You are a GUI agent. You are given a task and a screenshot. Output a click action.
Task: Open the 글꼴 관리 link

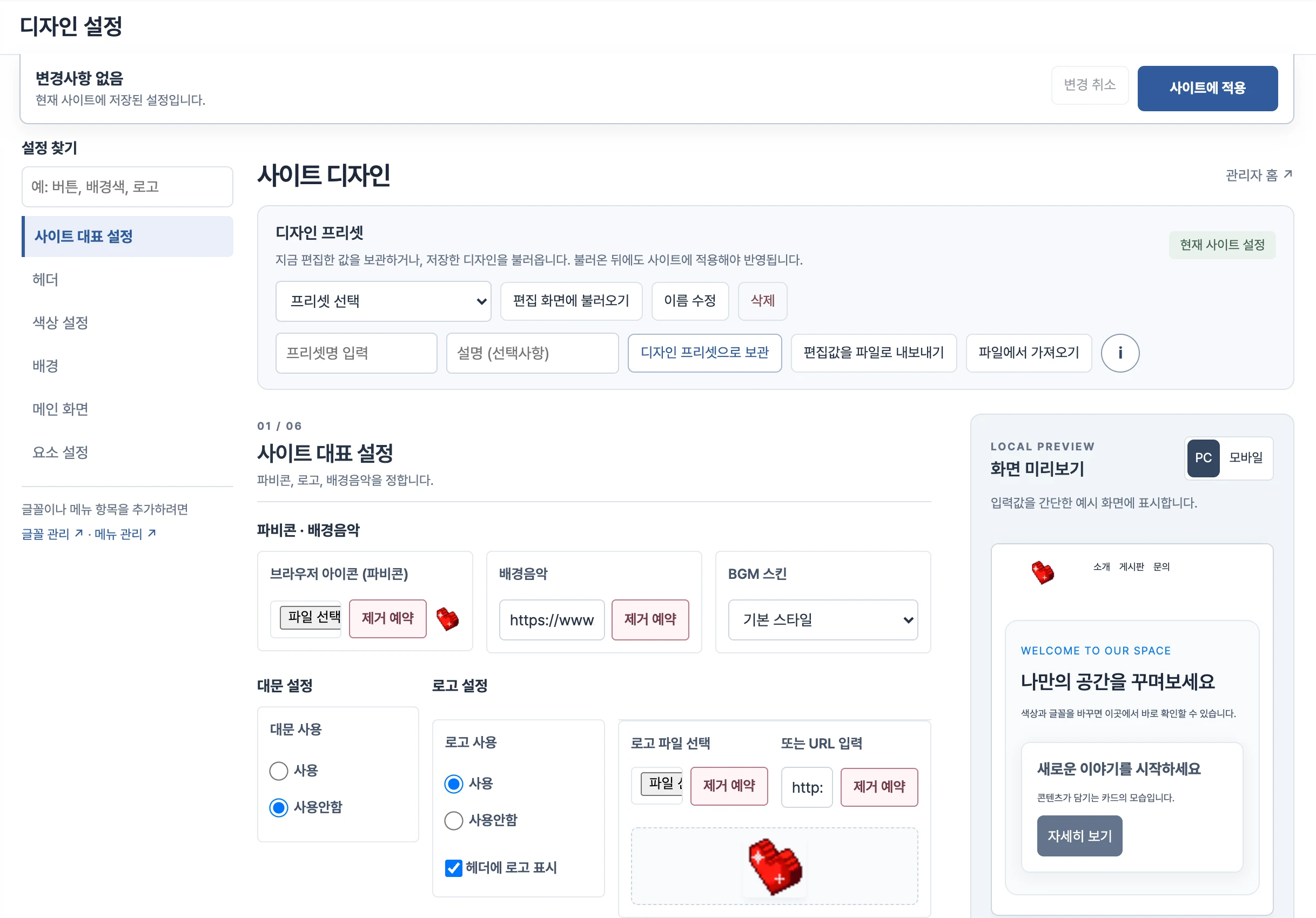[x=52, y=534]
